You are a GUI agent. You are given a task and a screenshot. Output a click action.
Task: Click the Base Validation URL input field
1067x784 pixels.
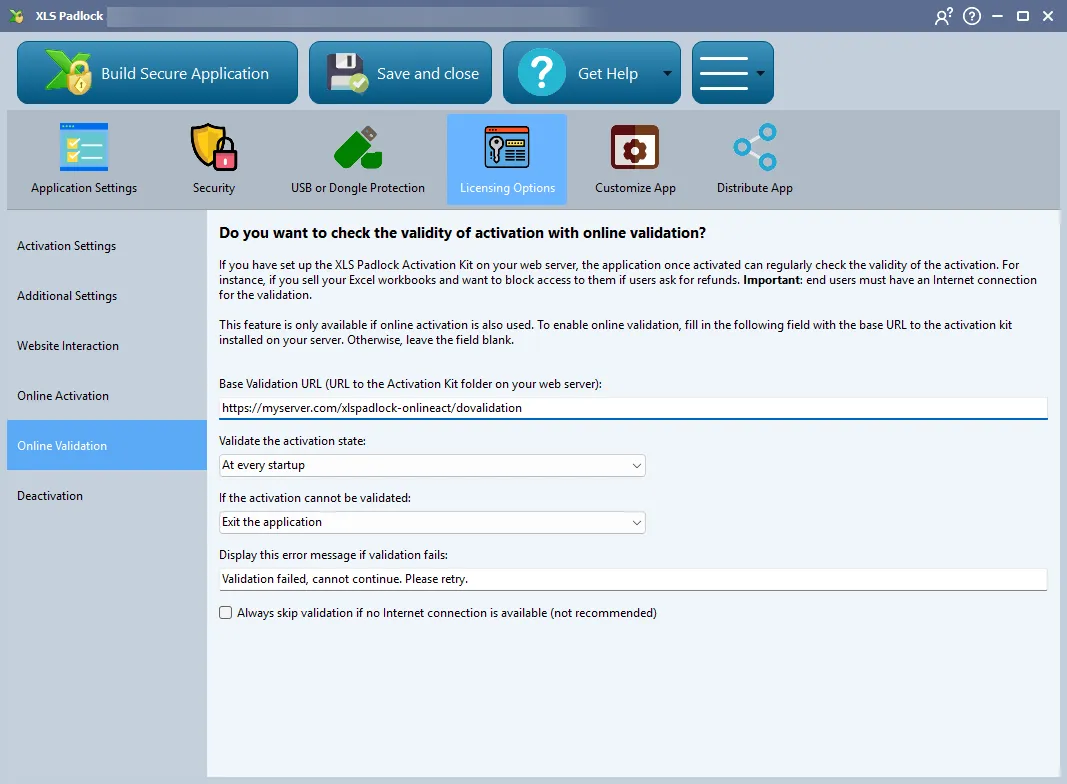(633, 408)
